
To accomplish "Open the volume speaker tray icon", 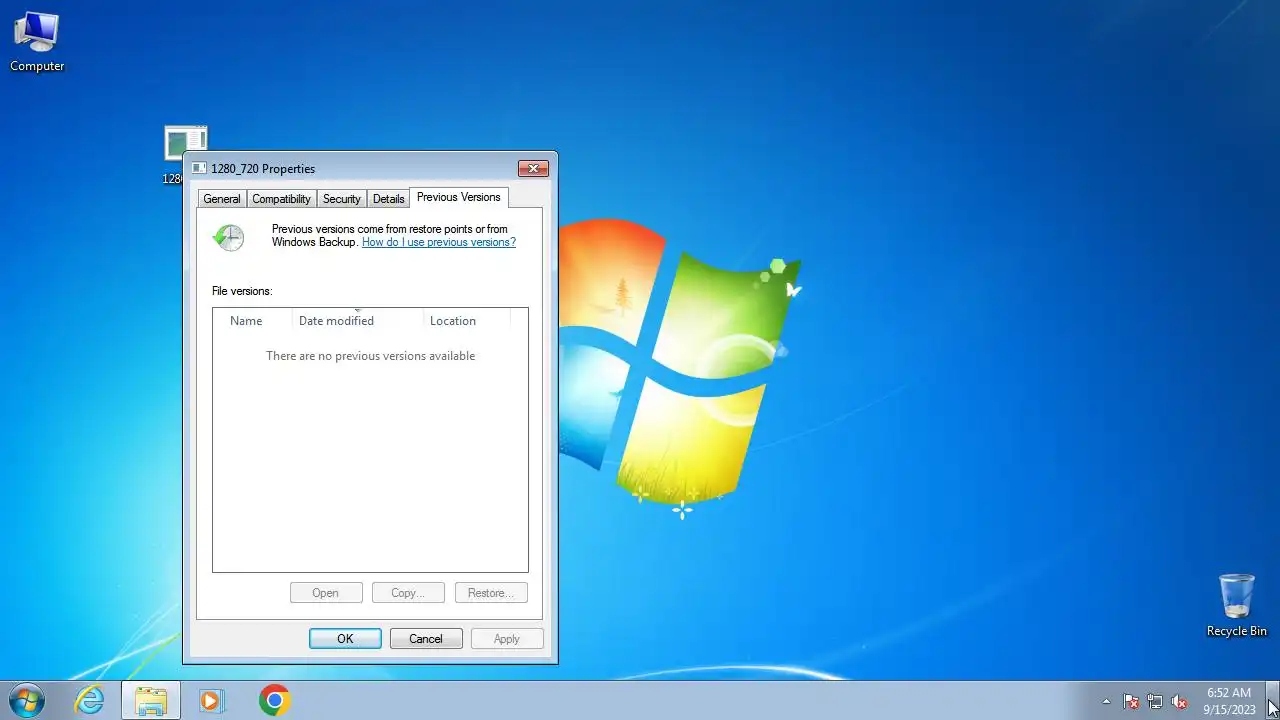I will click(x=1179, y=701).
